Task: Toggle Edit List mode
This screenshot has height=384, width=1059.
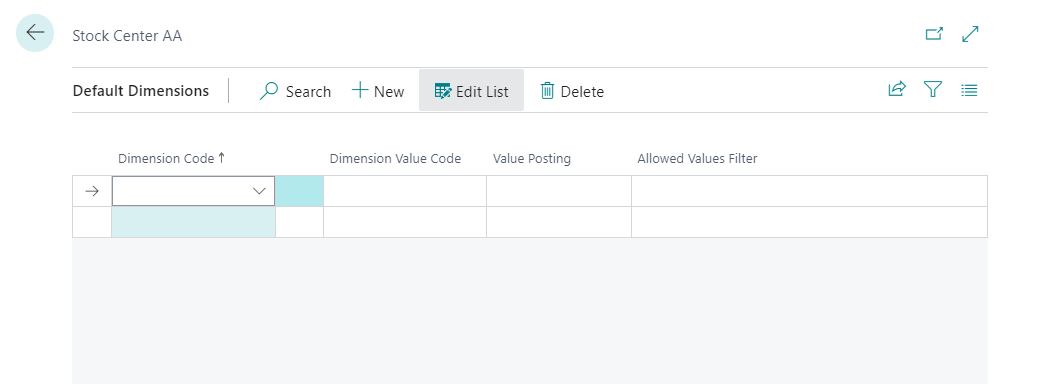Action: click(471, 90)
